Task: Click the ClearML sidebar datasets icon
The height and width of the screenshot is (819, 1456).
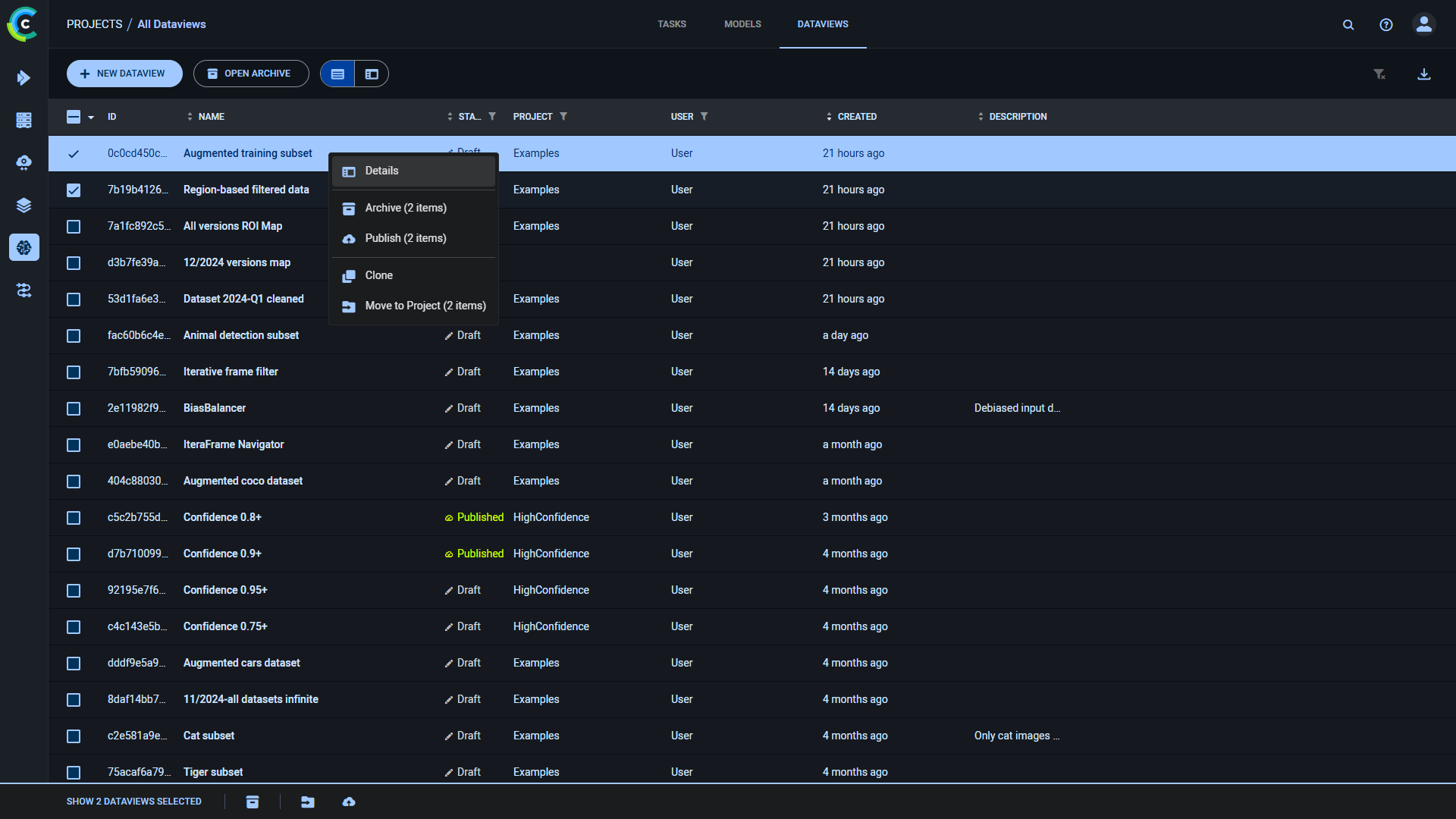Action: (24, 205)
